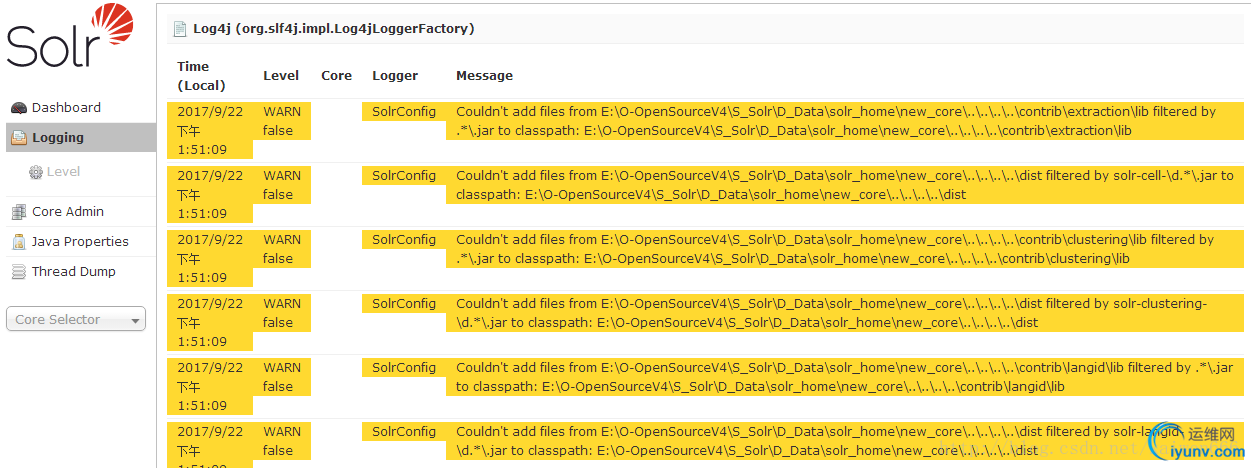Screen dimensions: 1251x468
Task: Click the Level gear icon
Action: pyautogui.click(x=36, y=172)
